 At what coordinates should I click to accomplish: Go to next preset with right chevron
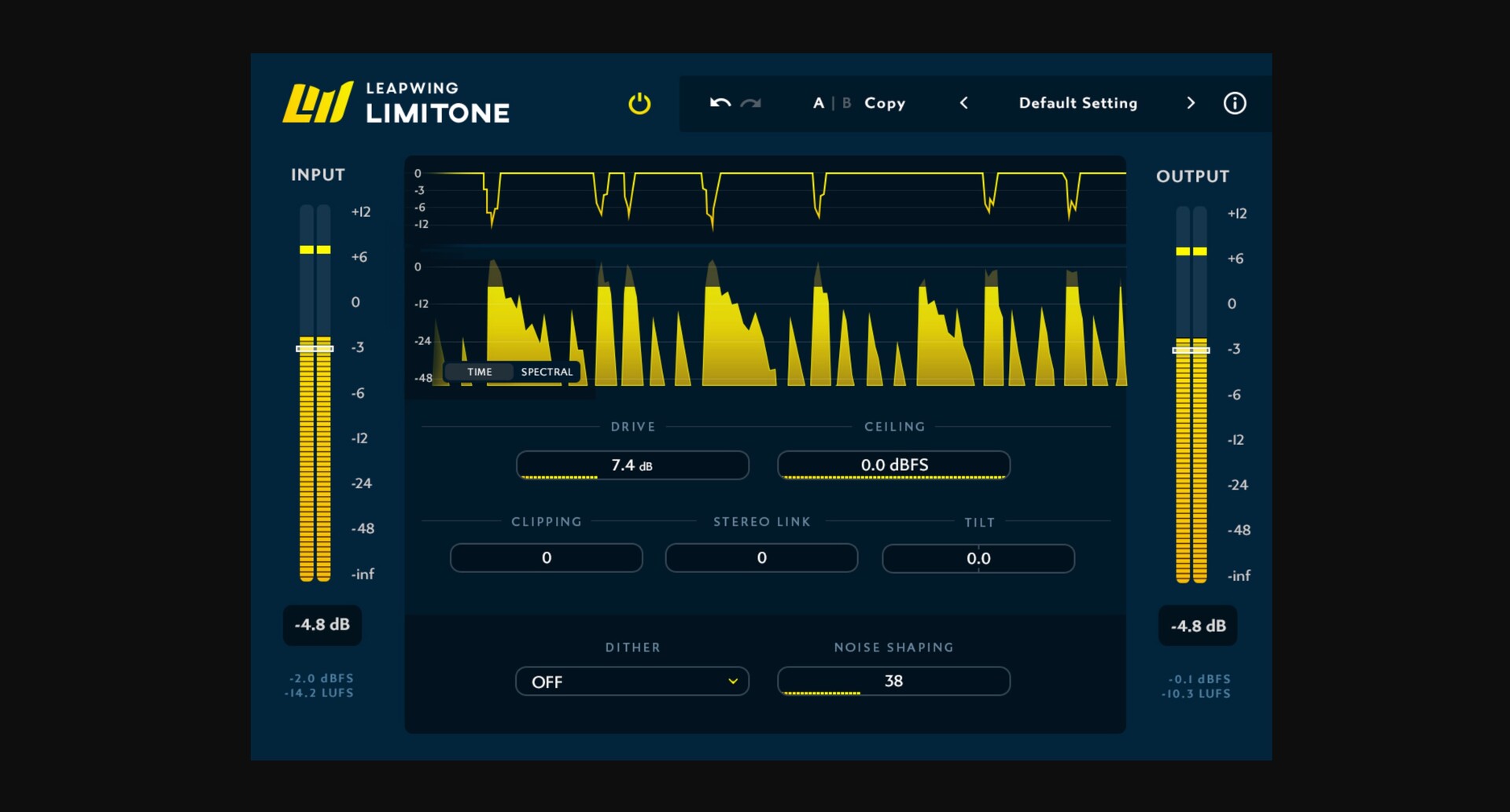[1190, 103]
